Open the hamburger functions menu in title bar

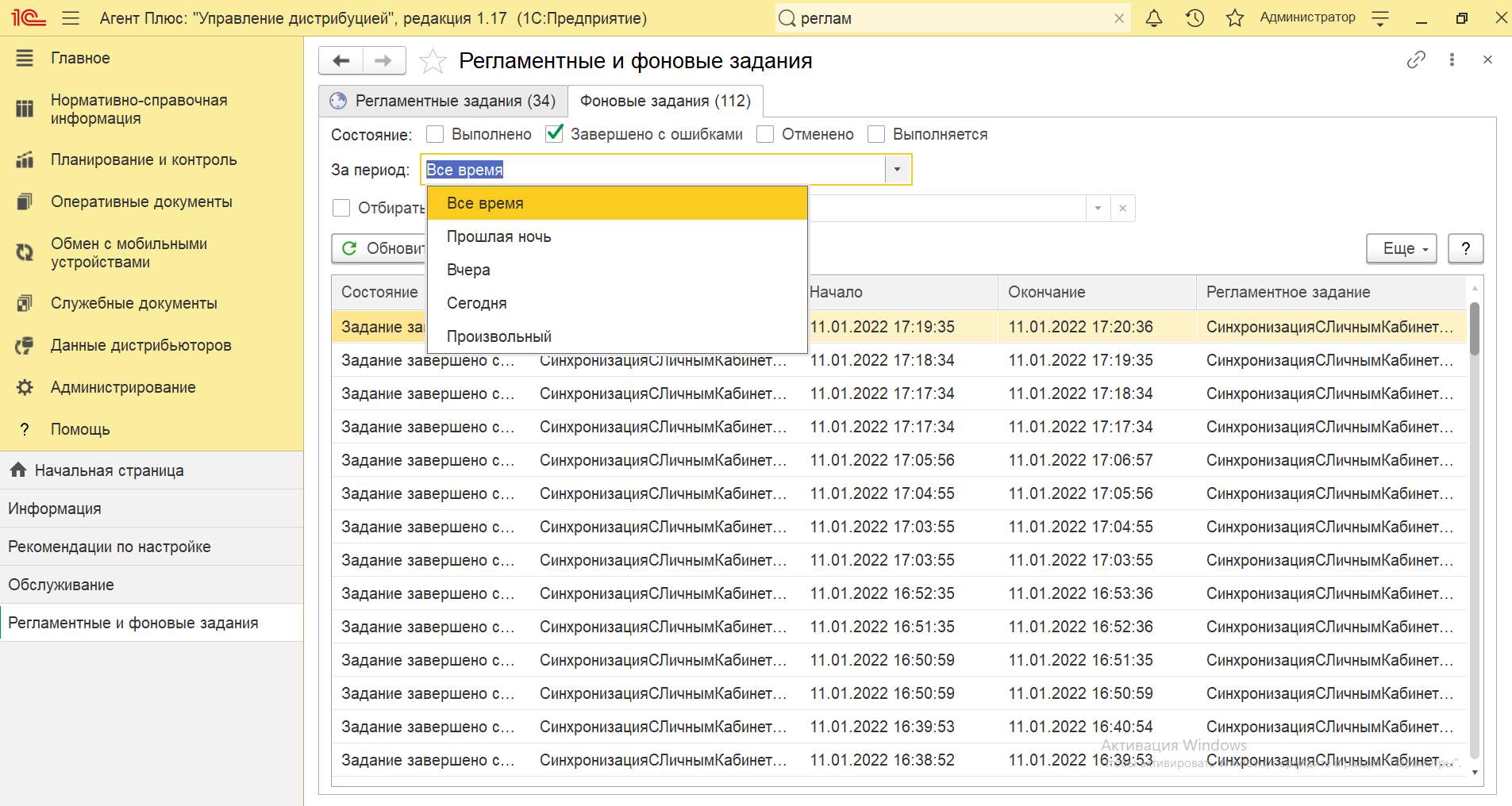coord(71,17)
